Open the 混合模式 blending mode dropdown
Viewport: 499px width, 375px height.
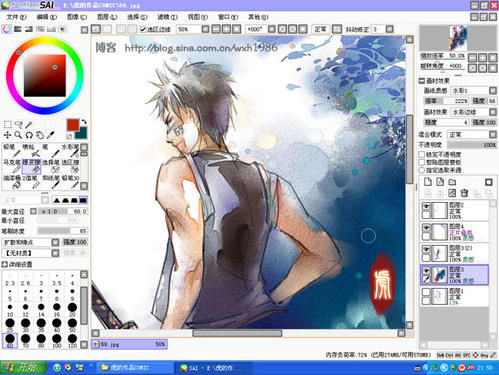click(x=493, y=134)
